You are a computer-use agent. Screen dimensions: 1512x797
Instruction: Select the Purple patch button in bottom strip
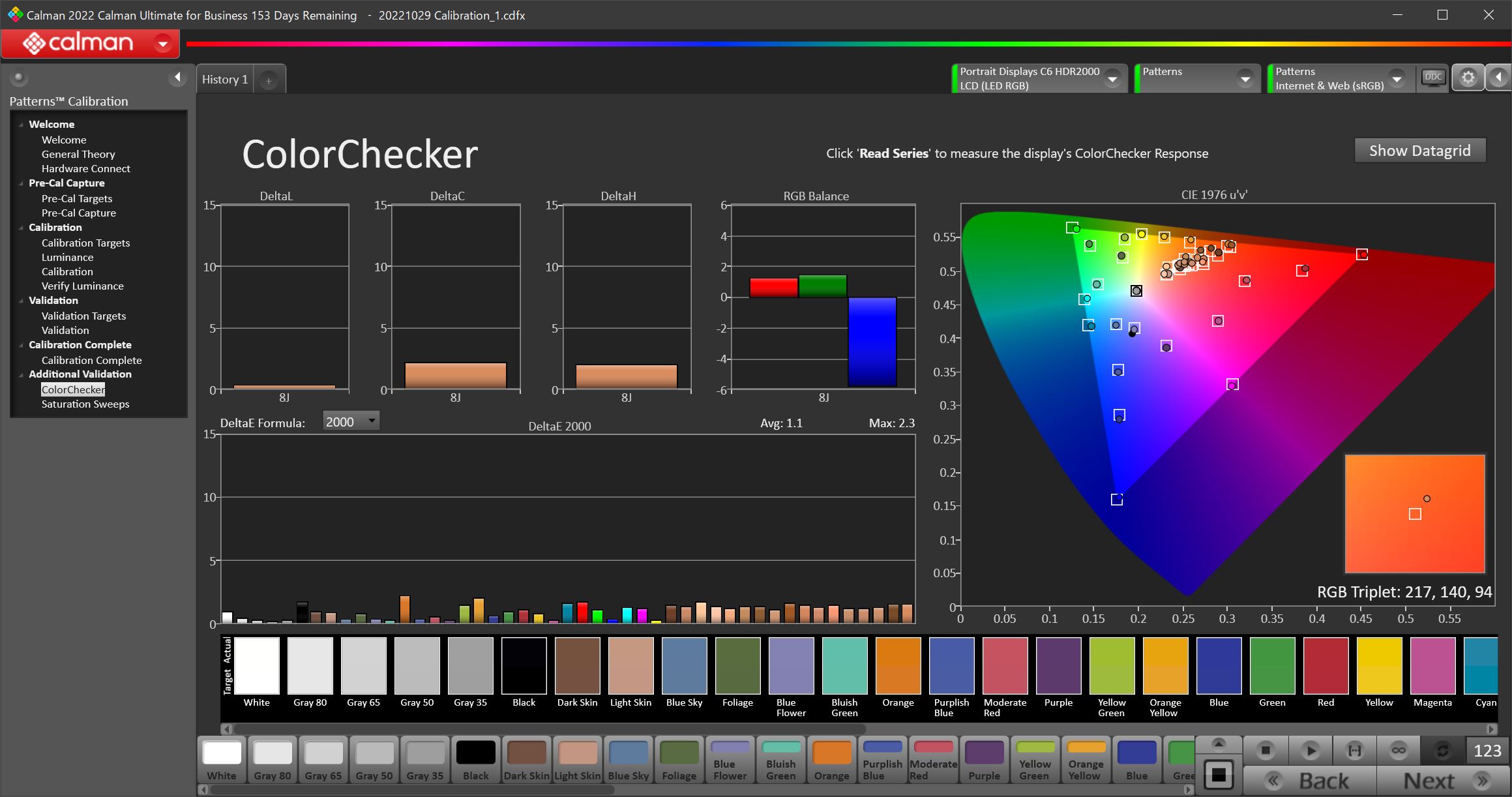point(985,760)
